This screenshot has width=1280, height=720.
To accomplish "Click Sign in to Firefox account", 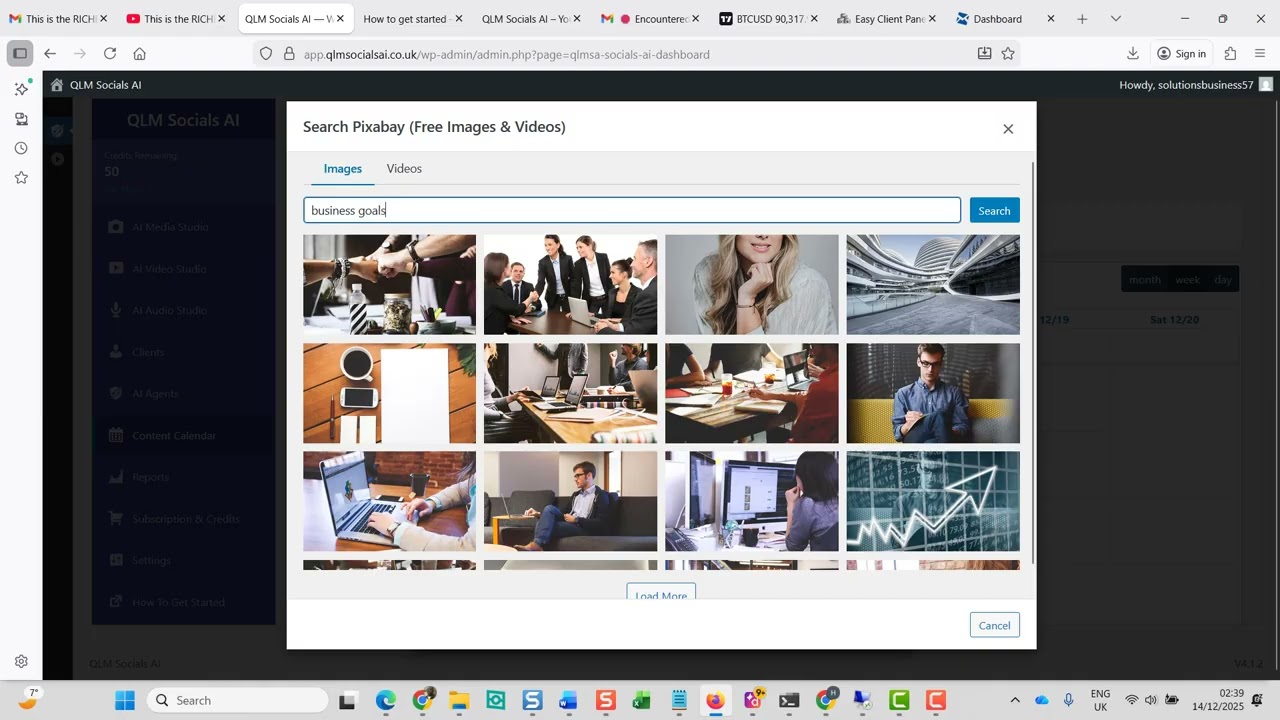I will click(x=1181, y=54).
